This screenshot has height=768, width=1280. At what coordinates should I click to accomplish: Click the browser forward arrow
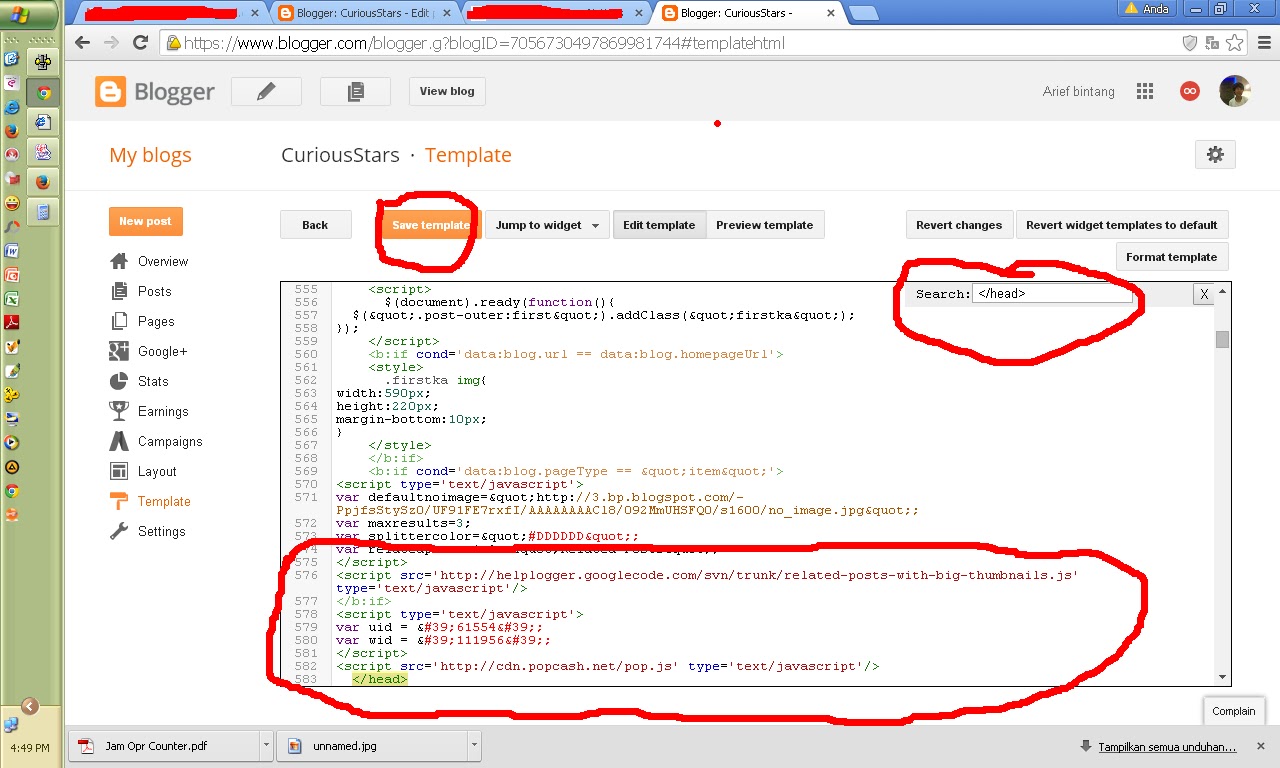click(x=112, y=43)
